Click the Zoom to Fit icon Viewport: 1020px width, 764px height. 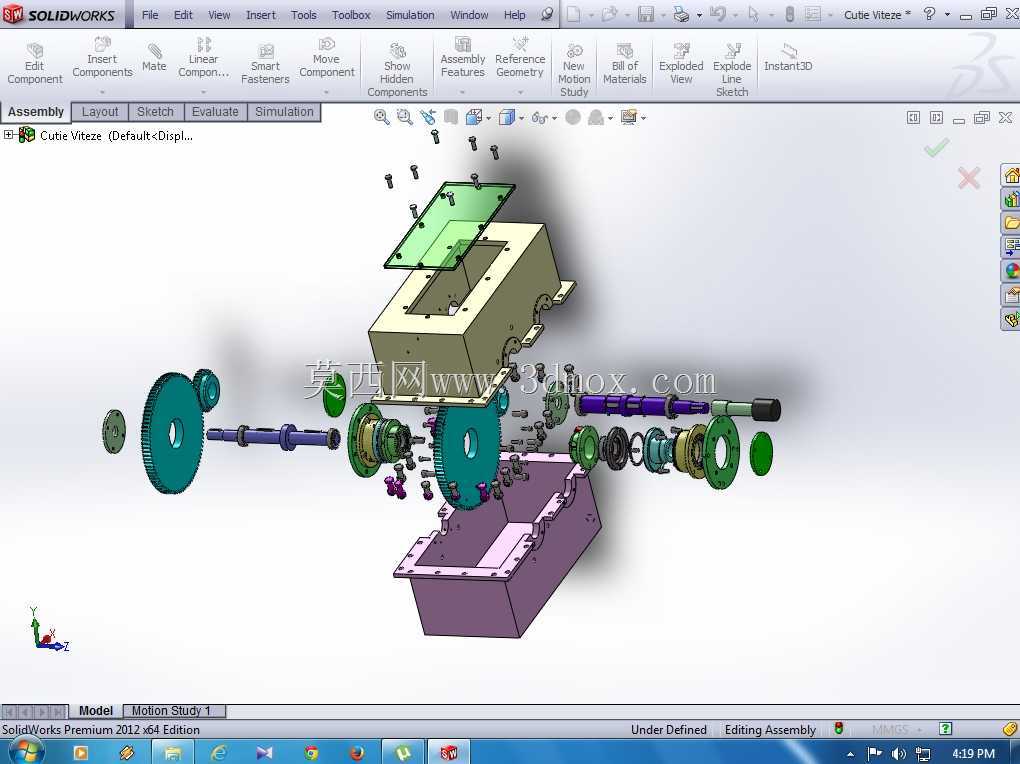tap(382, 117)
